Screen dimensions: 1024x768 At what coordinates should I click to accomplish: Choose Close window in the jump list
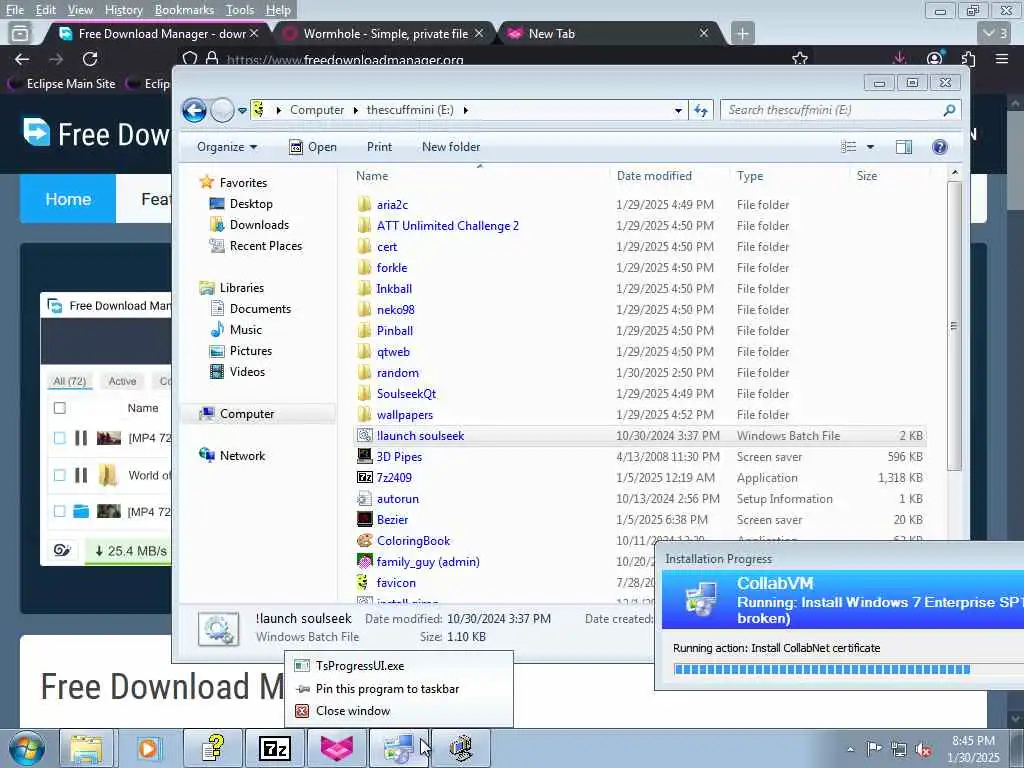[x=353, y=711]
